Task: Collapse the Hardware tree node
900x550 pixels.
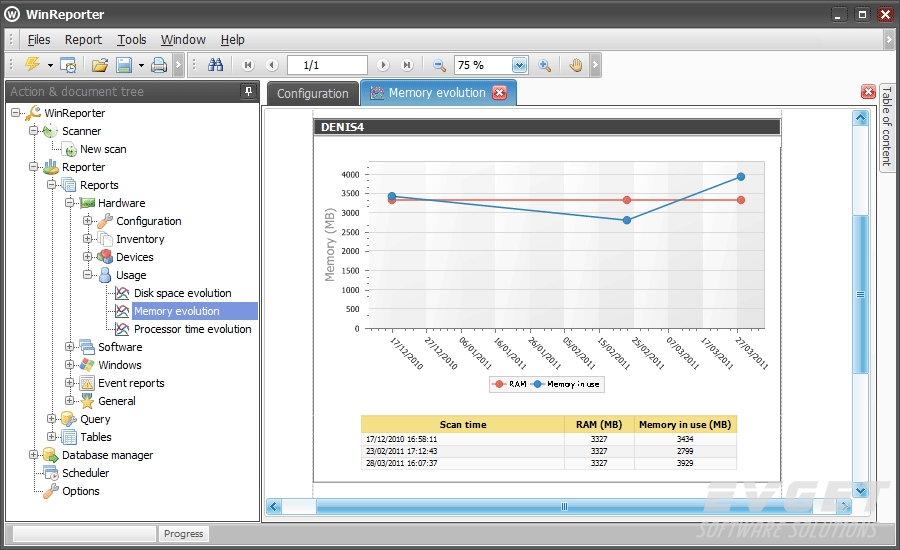Action: 69,203
